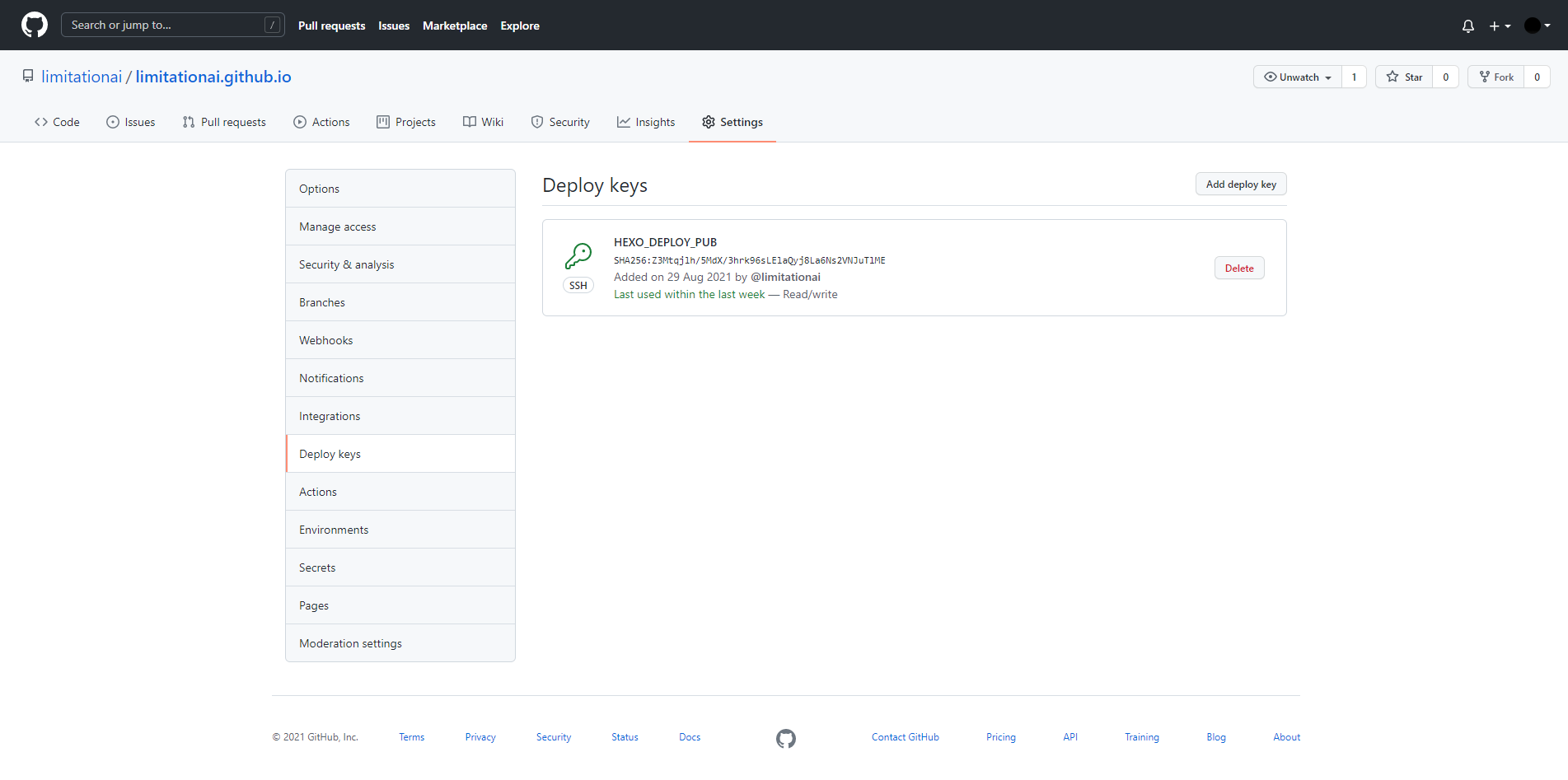Switch to the Wiki tab
This screenshot has width=1568, height=780.
coord(483,122)
